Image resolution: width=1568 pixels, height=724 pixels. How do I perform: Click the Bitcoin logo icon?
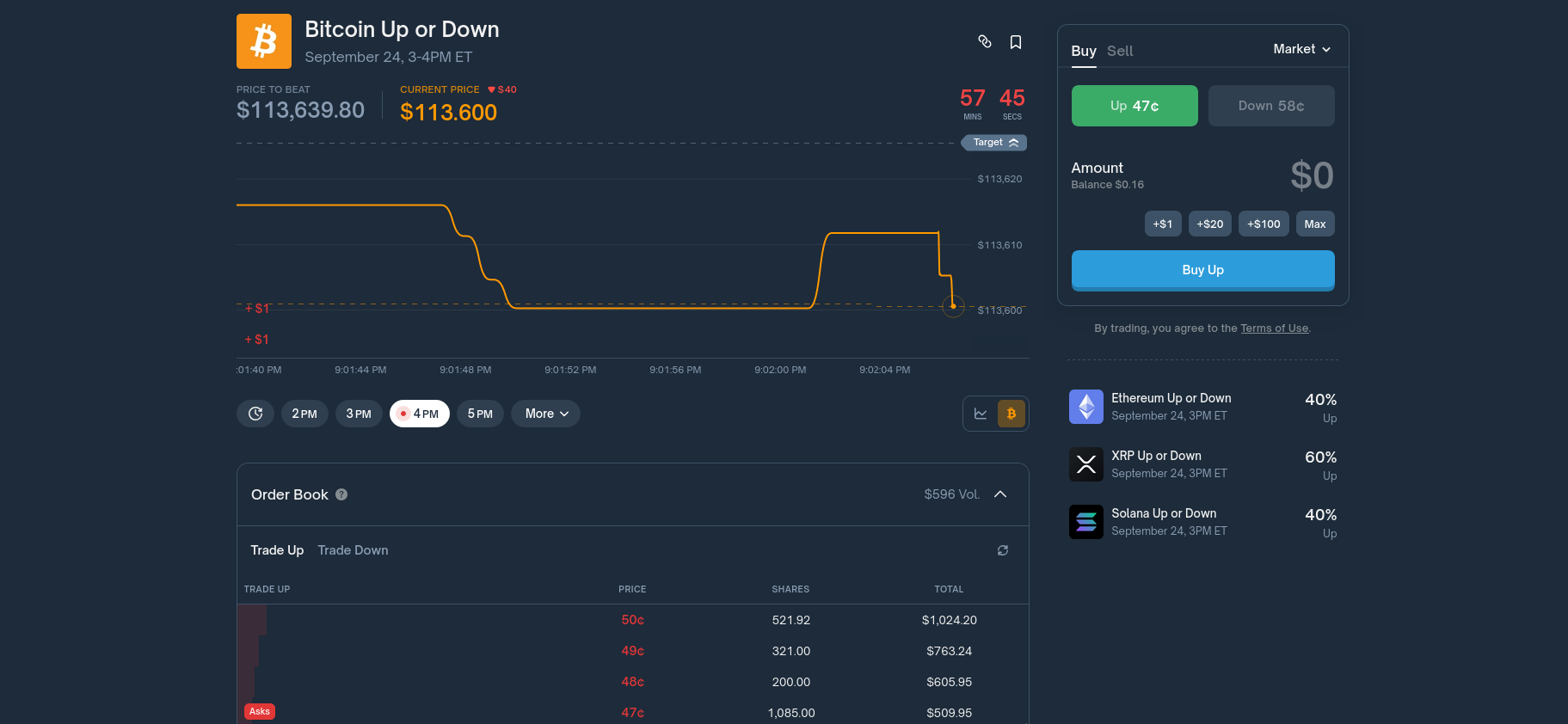pyautogui.click(x=264, y=41)
